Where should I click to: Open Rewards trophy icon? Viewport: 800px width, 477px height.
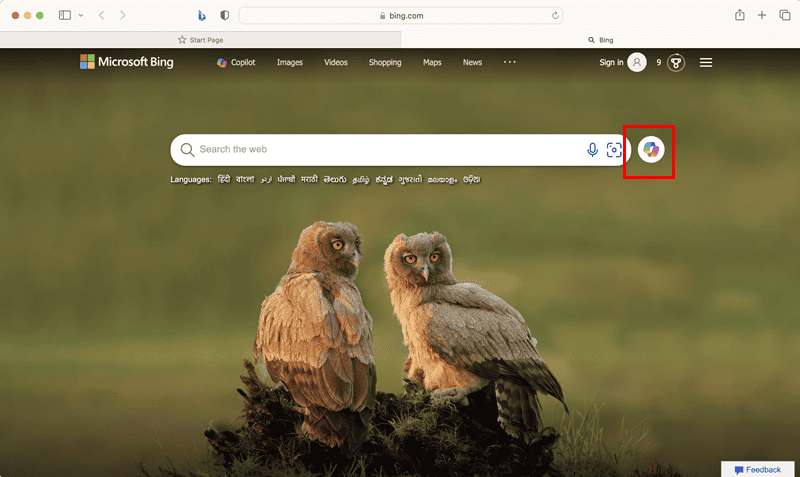click(676, 62)
